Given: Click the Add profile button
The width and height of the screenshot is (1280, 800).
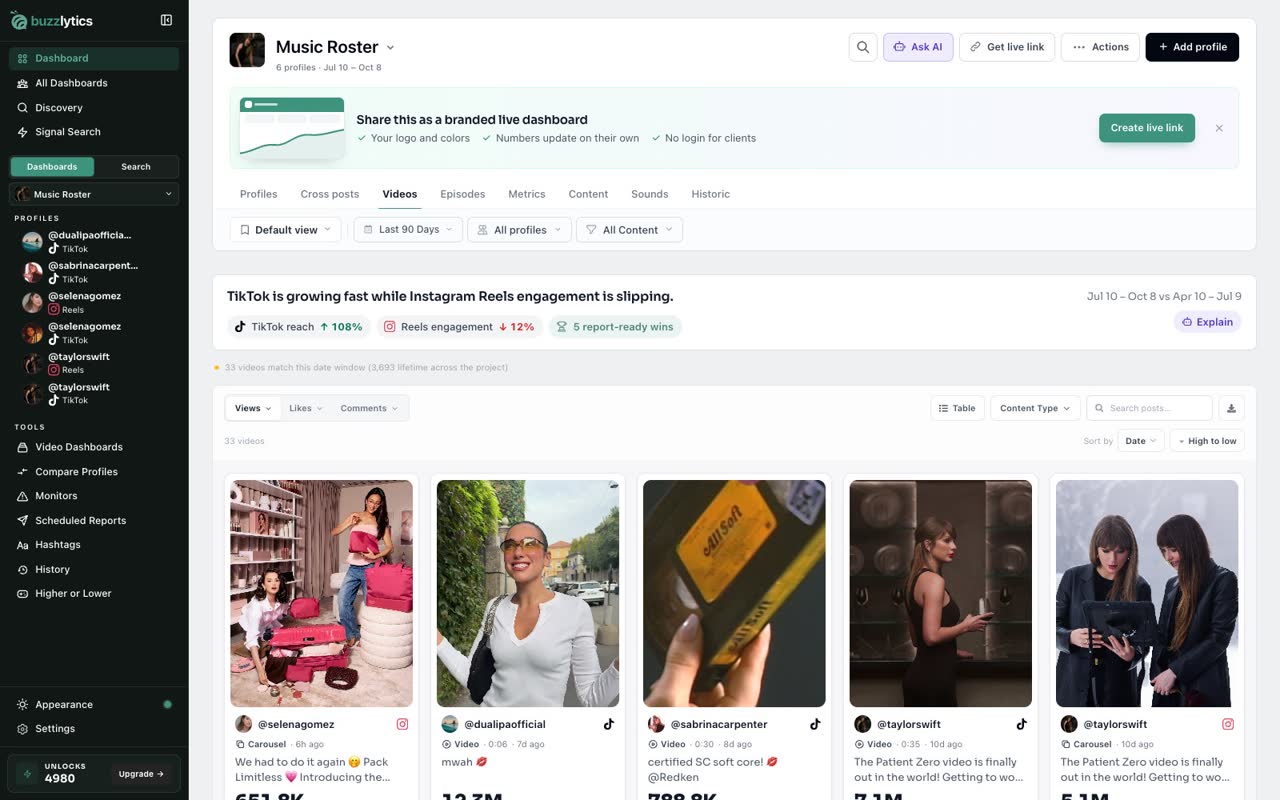Looking at the screenshot, I should point(1192,47).
